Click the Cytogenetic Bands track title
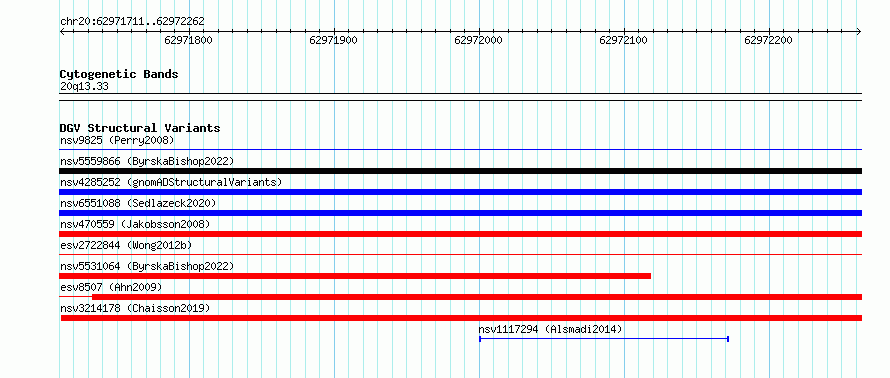The width and height of the screenshot is (890, 378). click(x=119, y=74)
